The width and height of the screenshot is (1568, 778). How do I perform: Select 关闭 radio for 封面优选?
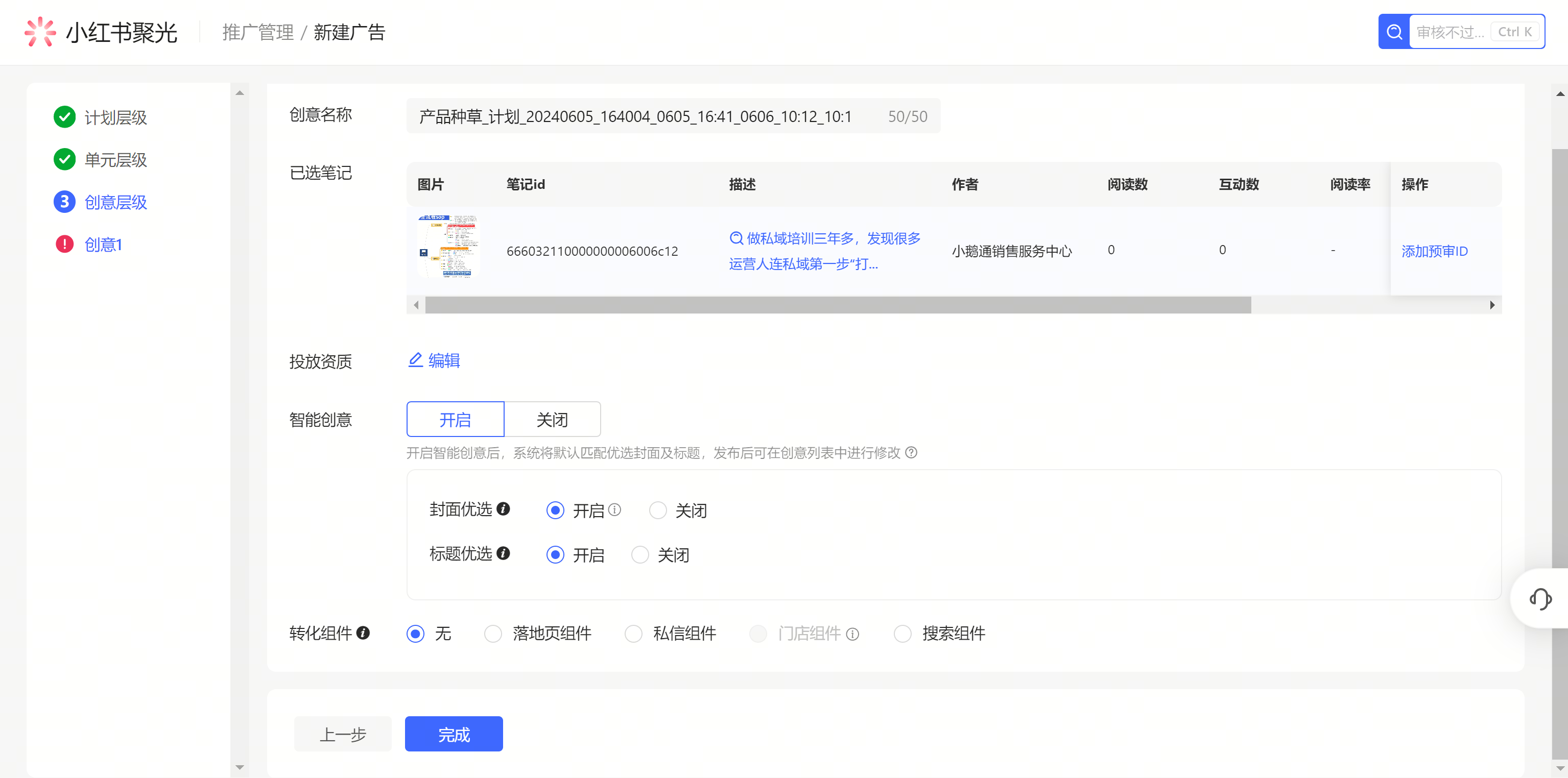click(658, 510)
